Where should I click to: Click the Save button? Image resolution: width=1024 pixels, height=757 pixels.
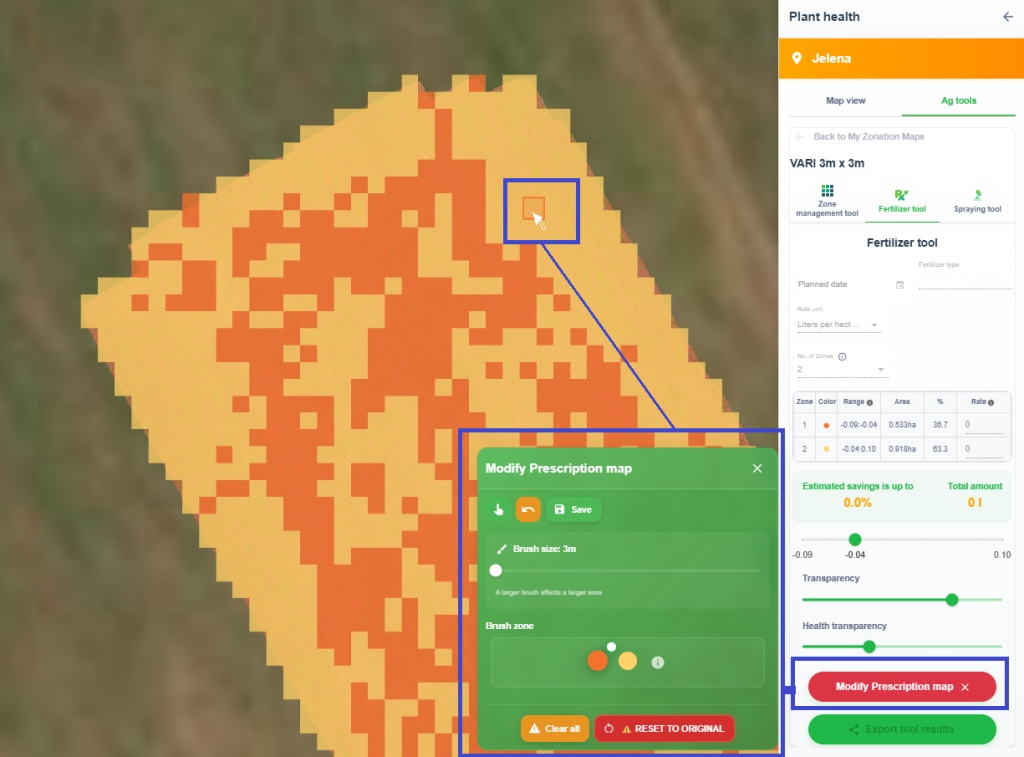573,510
